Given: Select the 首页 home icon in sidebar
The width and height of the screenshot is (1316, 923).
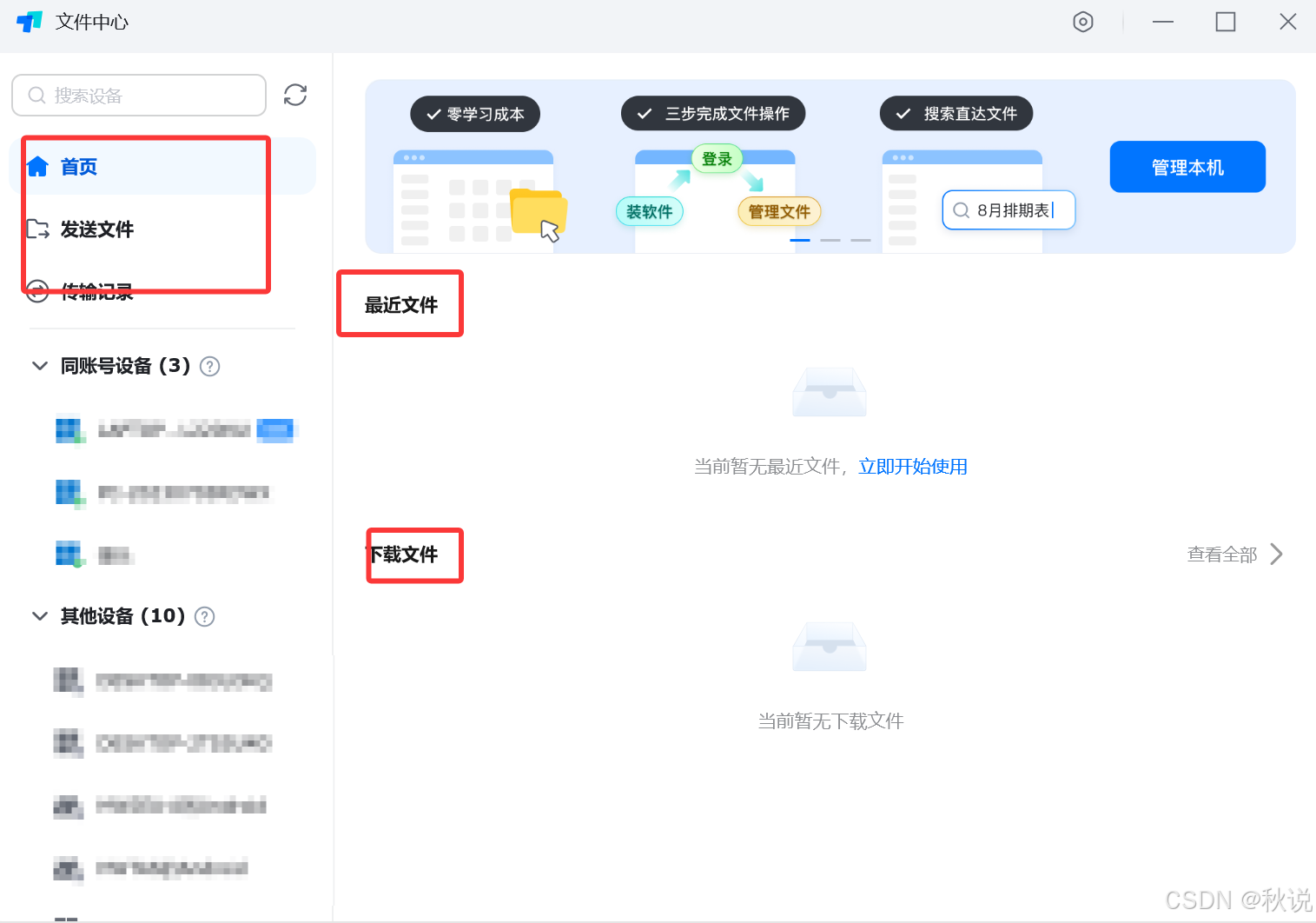Looking at the screenshot, I should 38,166.
